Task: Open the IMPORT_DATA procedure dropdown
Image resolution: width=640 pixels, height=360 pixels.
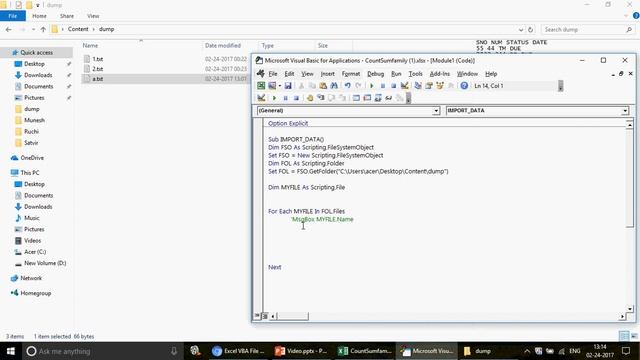Action: pyautogui.click(x=625, y=111)
